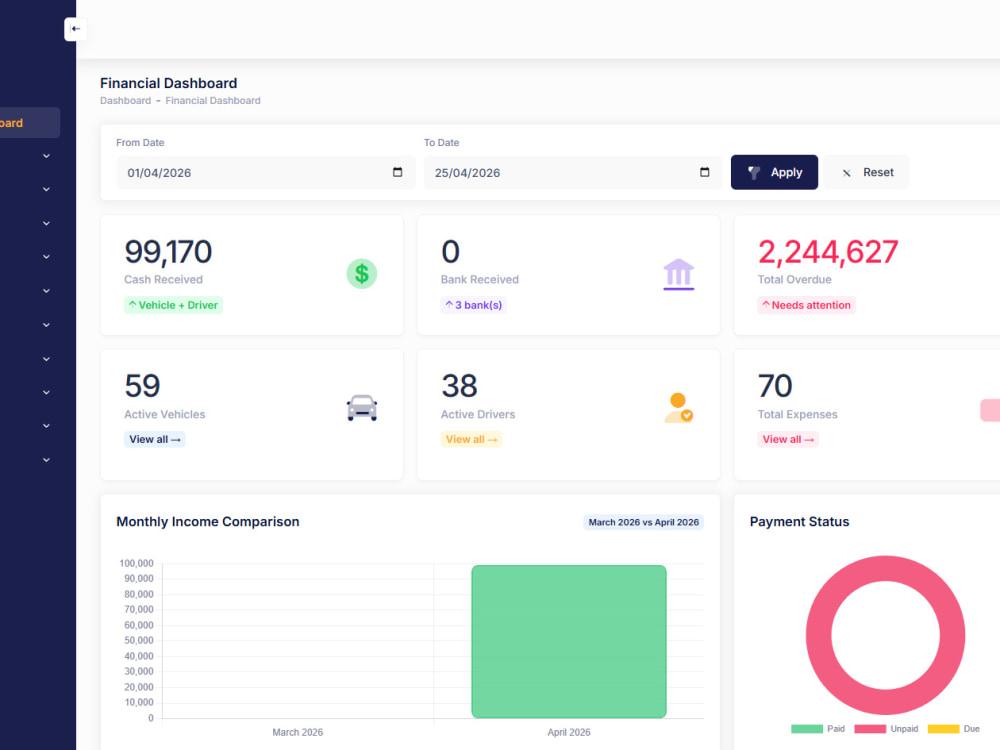The height and width of the screenshot is (750, 1000).
Task: Toggle the Due legend swatch
Action: coord(943,729)
